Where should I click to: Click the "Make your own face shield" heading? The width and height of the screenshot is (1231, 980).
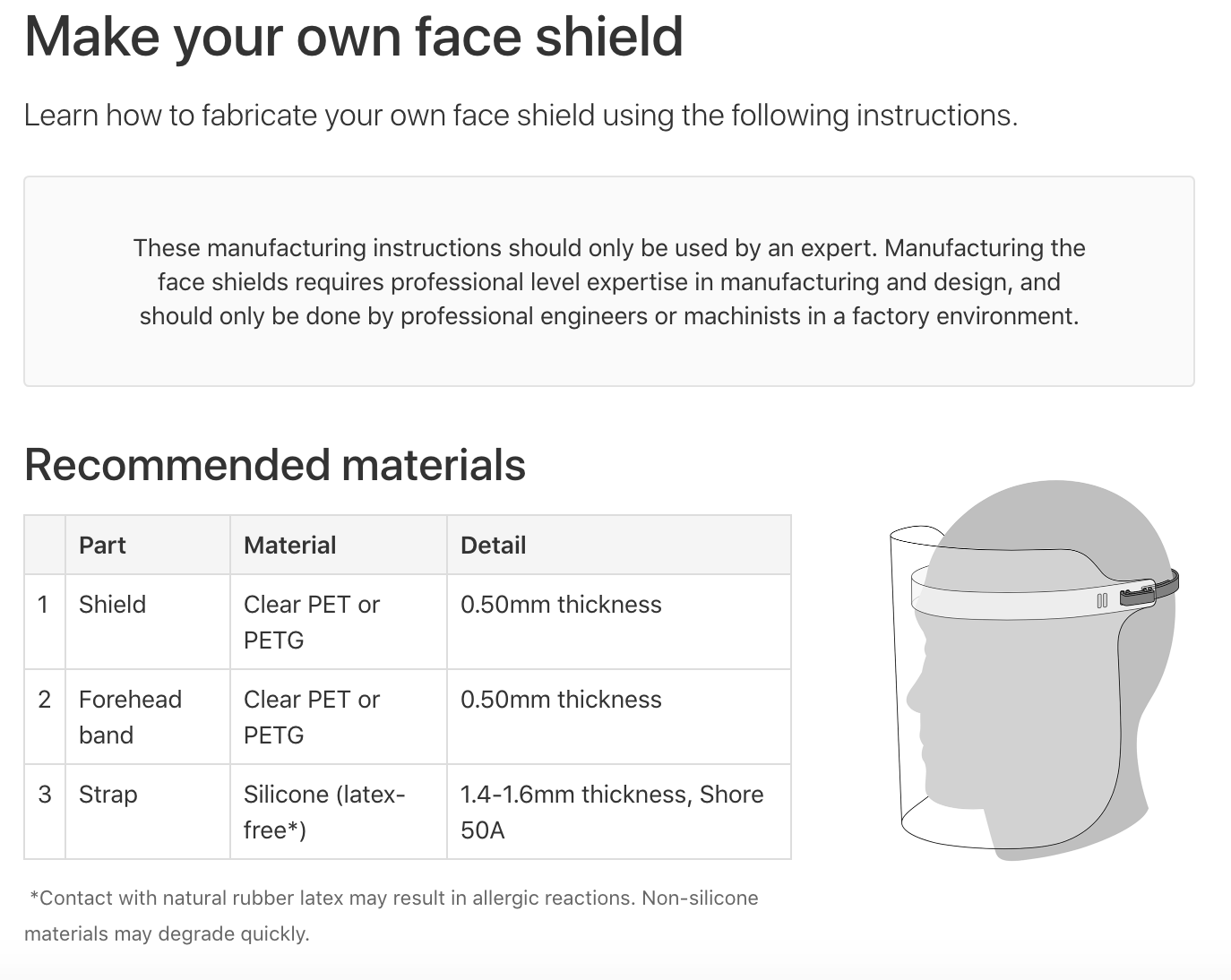coord(354,37)
